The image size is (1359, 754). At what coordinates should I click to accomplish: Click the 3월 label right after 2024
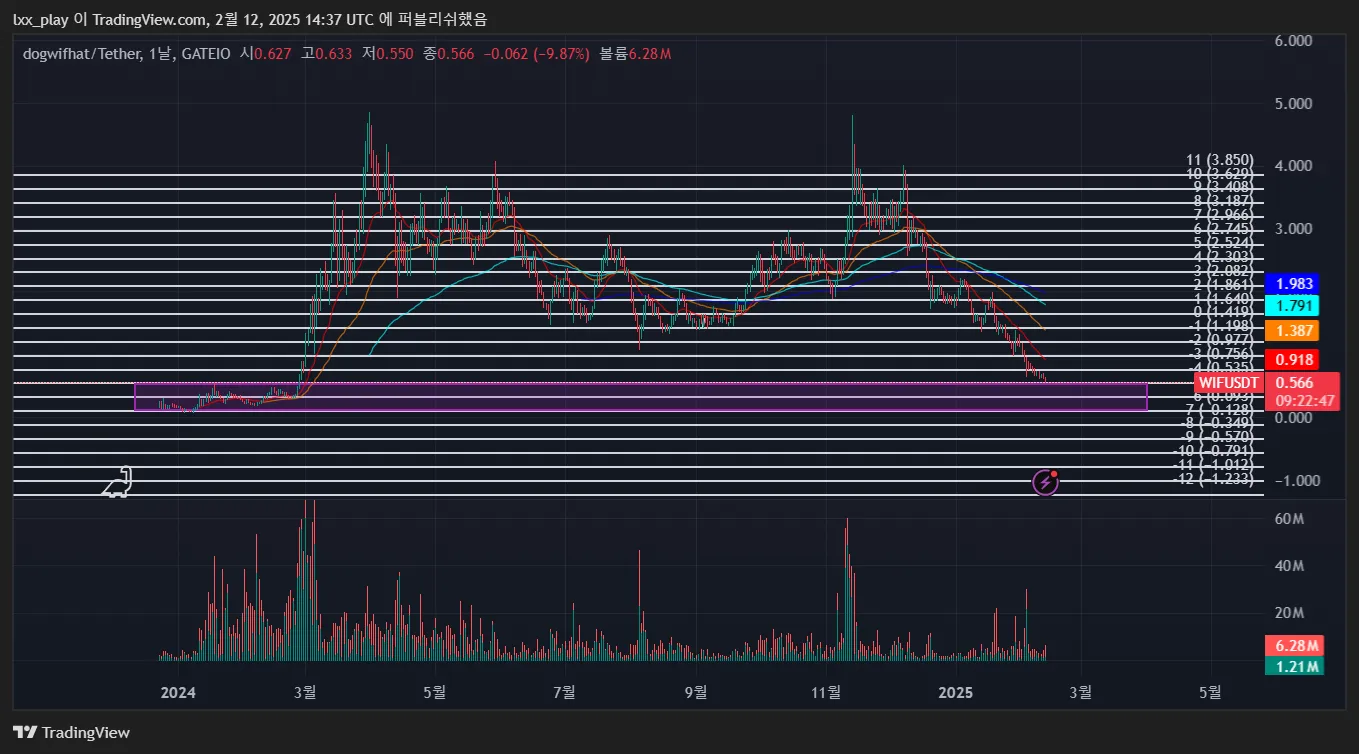coord(305,692)
